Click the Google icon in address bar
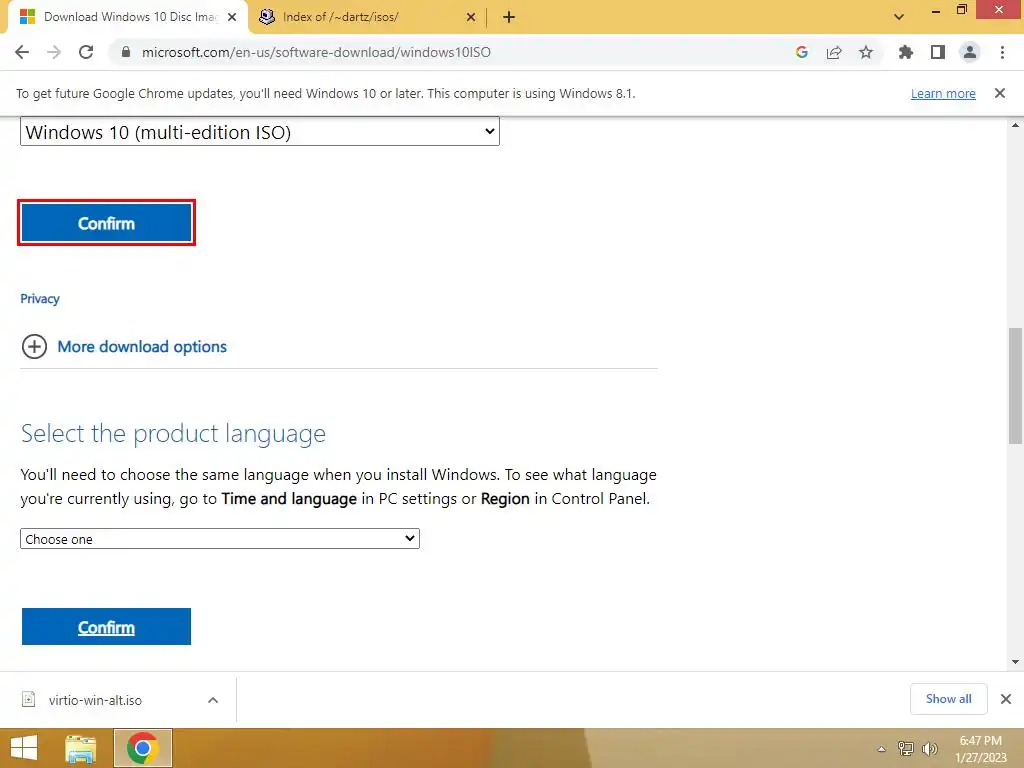This screenshot has width=1024, height=768. [802, 52]
